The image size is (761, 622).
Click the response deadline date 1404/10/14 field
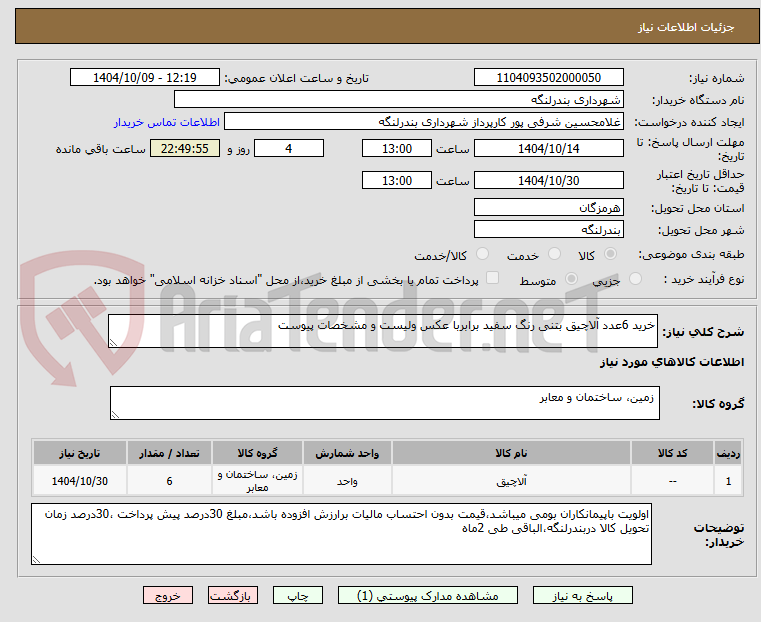(x=548, y=148)
